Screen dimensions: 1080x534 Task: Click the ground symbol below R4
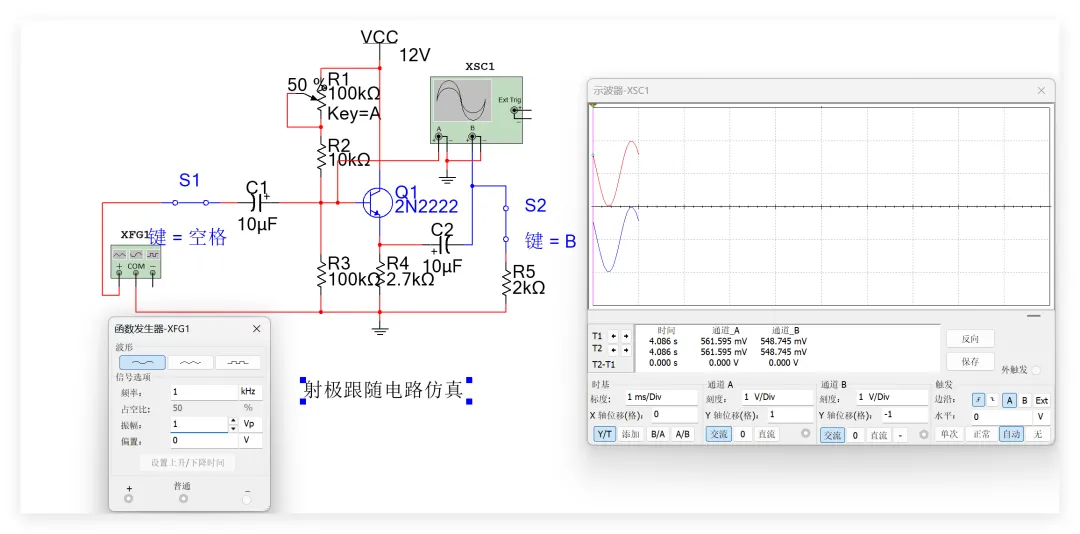[x=380, y=329]
